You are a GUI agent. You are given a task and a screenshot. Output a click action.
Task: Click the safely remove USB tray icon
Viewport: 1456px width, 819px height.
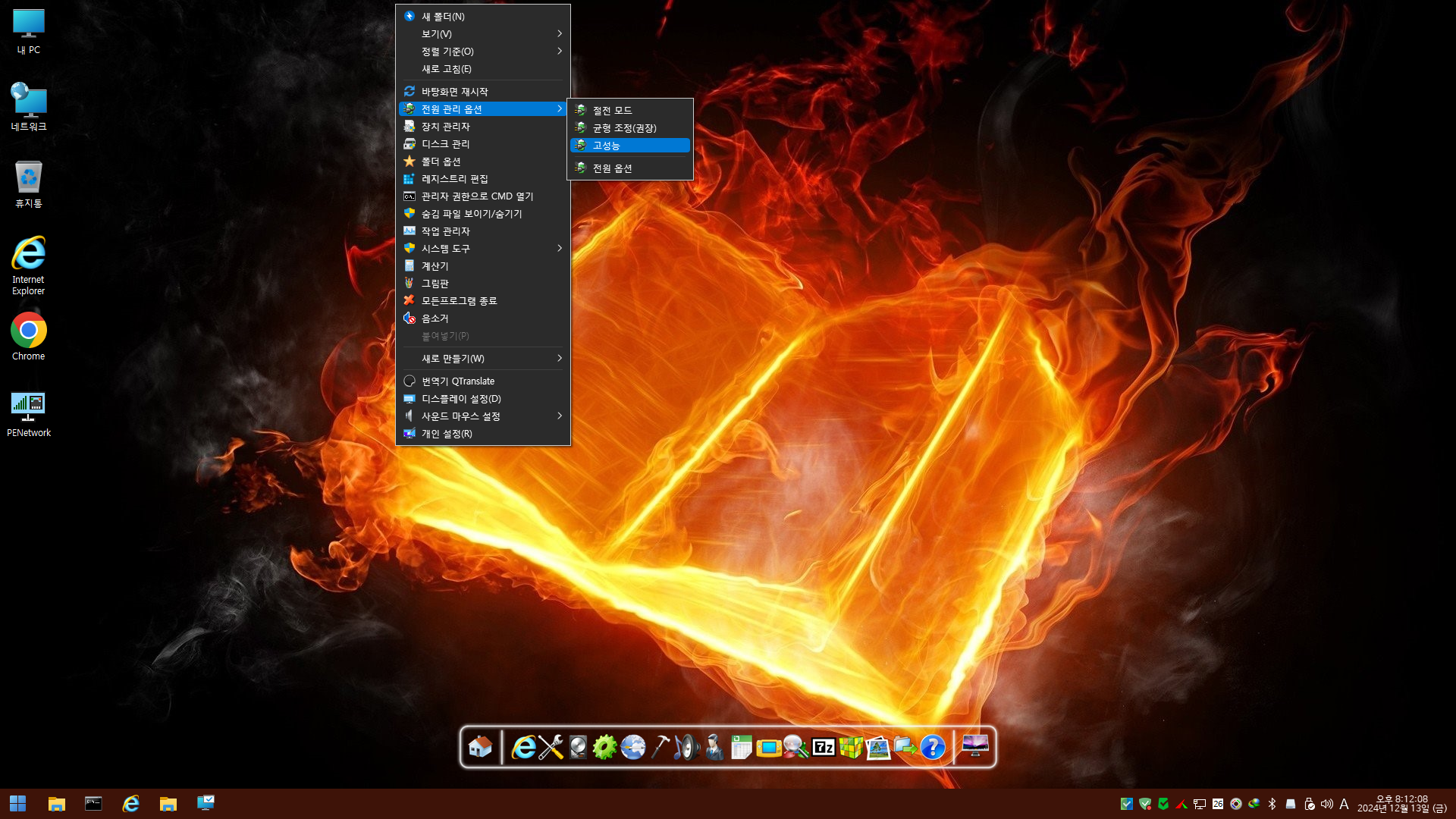click(1309, 804)
